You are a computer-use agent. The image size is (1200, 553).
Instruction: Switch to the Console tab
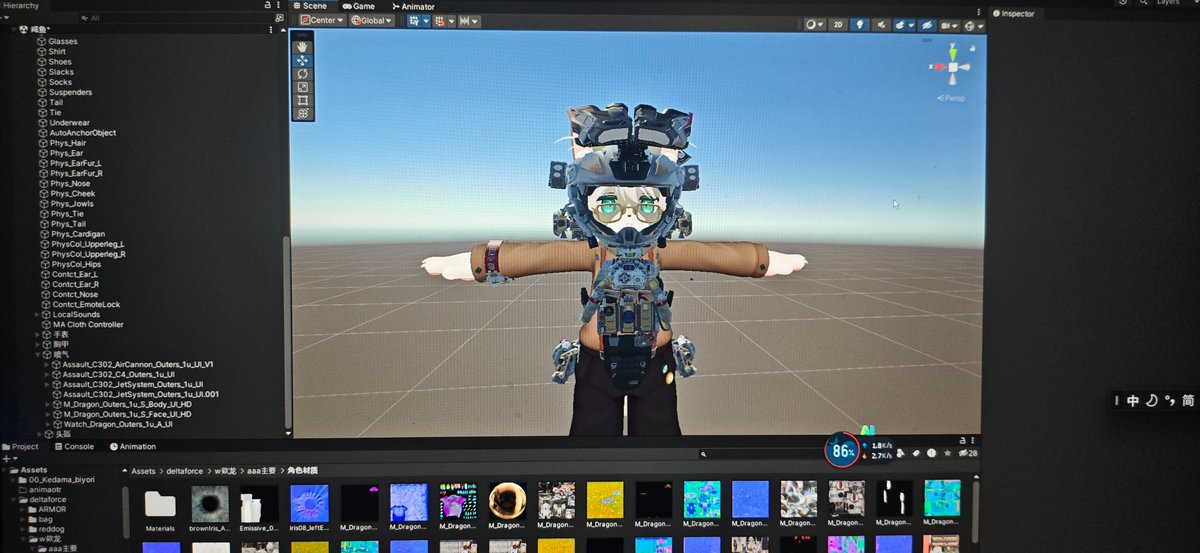[74, 446]
